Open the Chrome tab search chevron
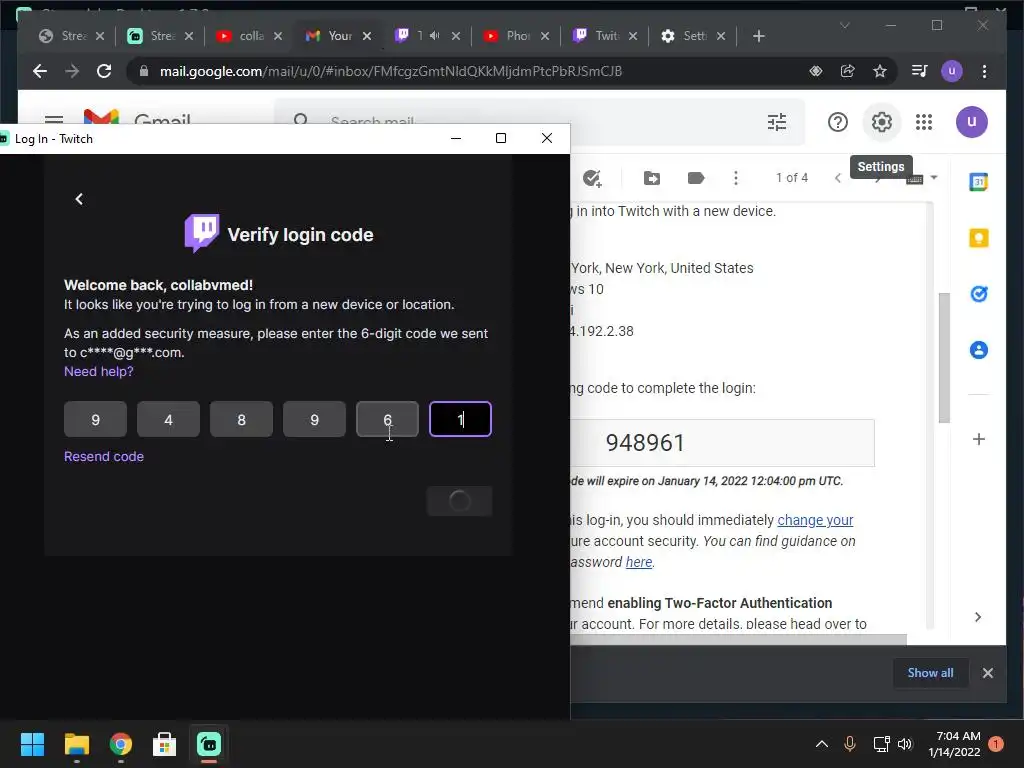 click(x=844, y=25)
